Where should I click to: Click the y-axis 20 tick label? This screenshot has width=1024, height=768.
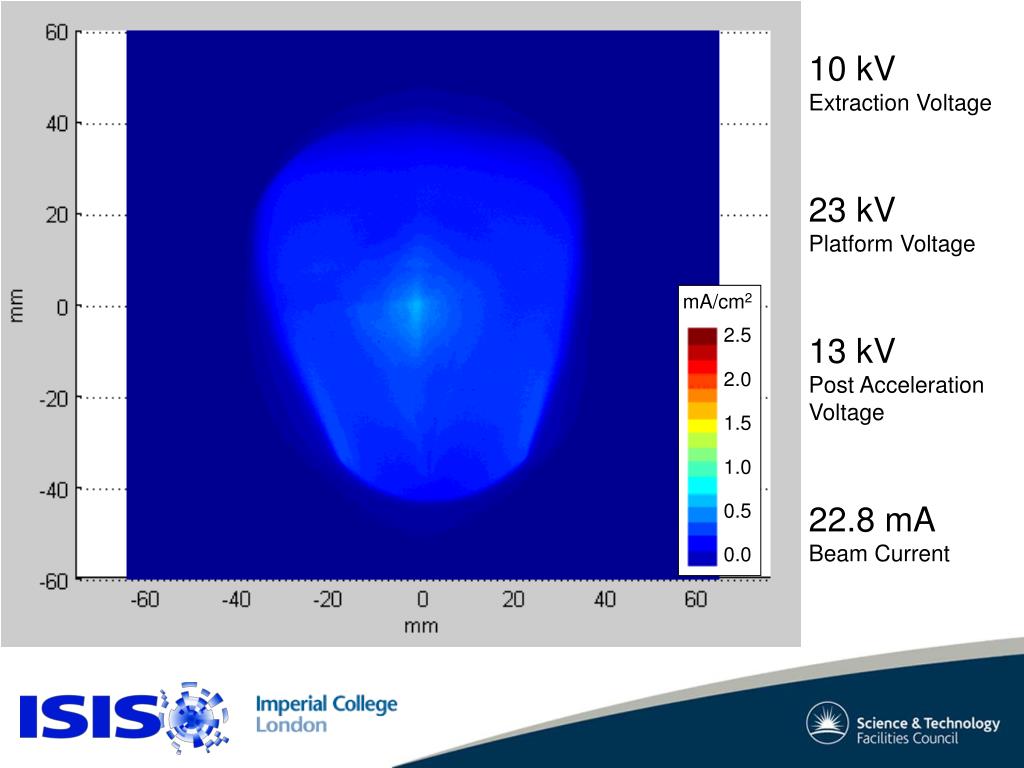coord(57,215)
